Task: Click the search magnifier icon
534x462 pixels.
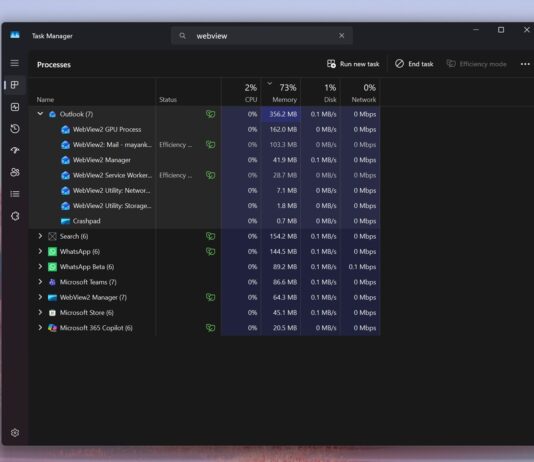Action: (183, 36)
